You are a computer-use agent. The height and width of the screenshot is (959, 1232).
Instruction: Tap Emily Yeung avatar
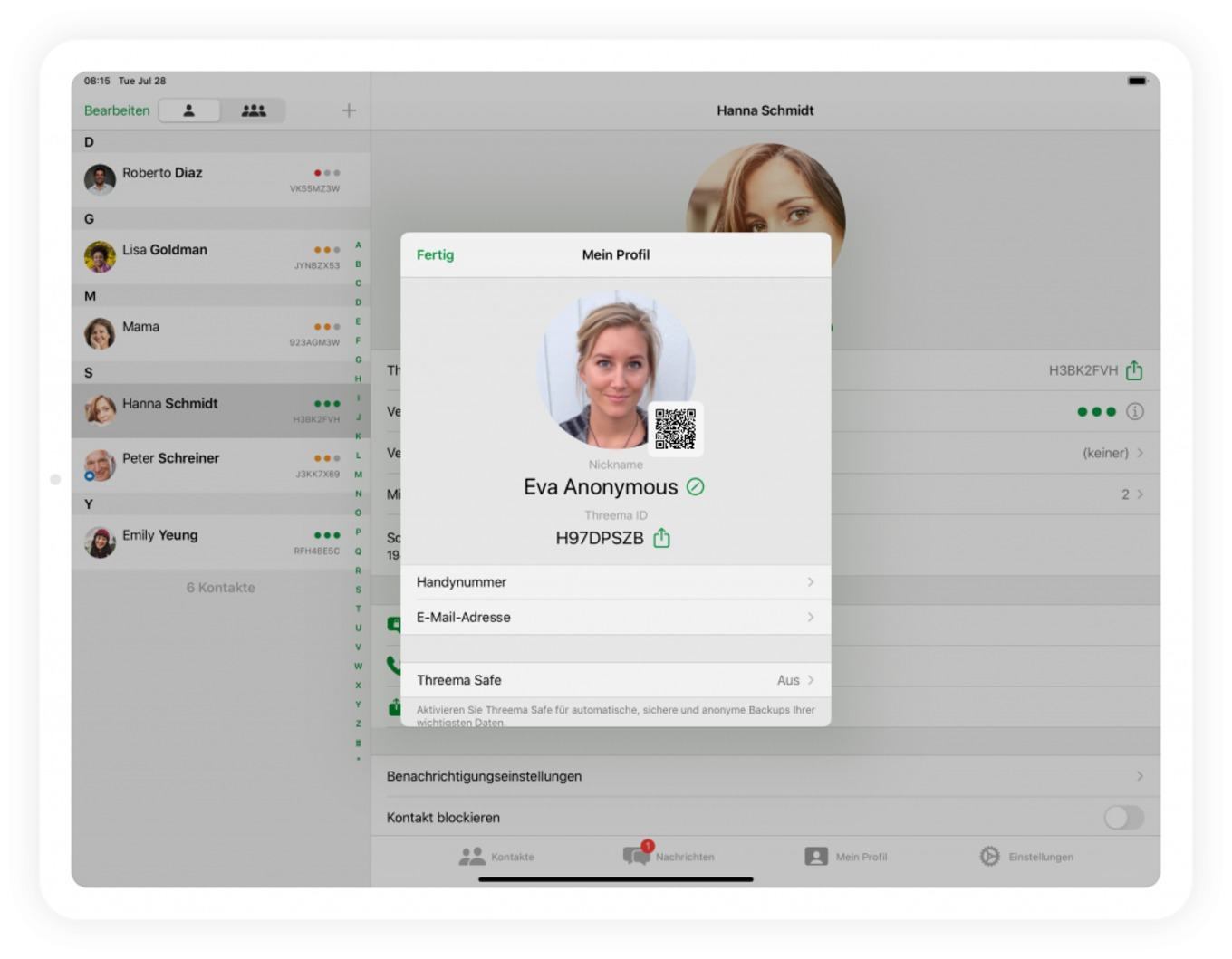pyautogui.click(x=100, y=542)
